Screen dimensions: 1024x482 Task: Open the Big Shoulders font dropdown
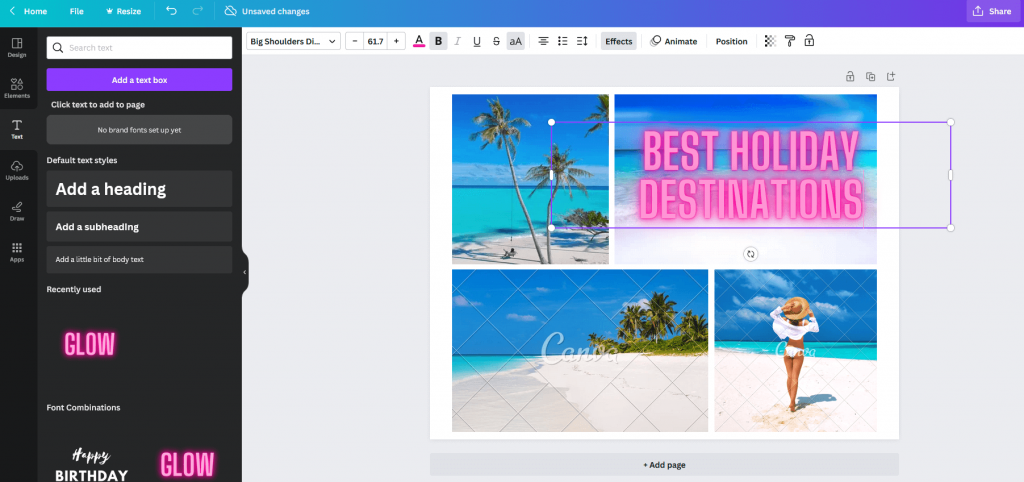[x=293, y=41]
